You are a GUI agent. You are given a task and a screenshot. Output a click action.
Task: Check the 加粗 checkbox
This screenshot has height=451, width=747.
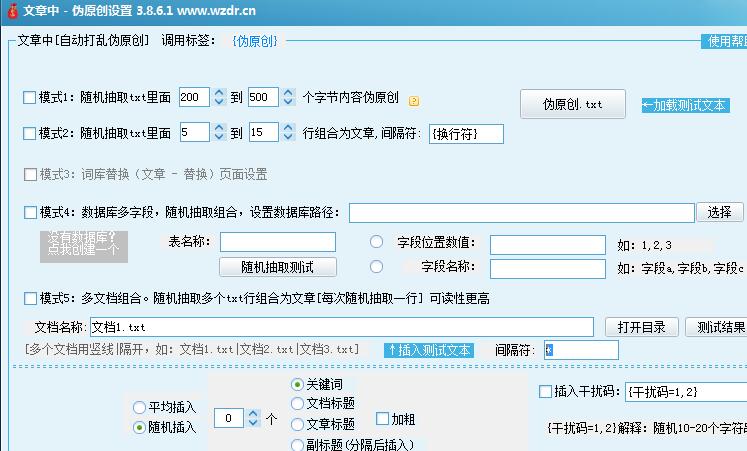point(382,419)
